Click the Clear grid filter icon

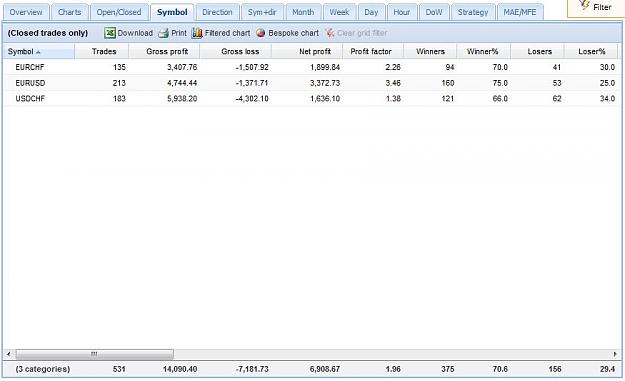pos(330,33)
